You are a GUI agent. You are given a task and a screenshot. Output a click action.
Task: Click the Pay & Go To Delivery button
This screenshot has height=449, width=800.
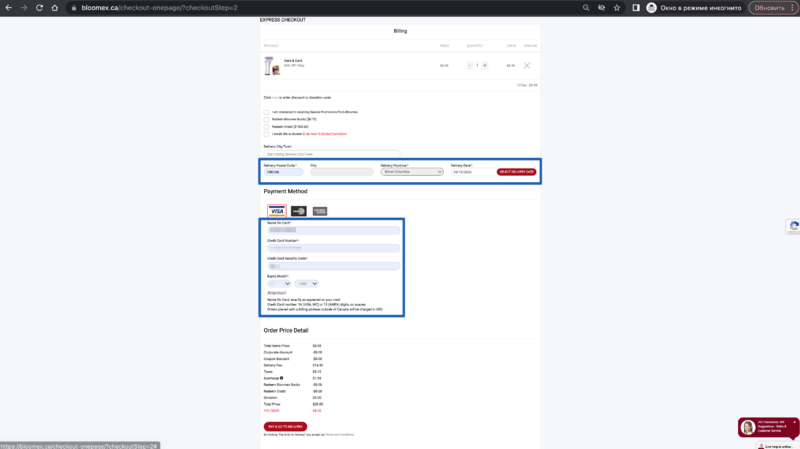(x=285, y=427)
